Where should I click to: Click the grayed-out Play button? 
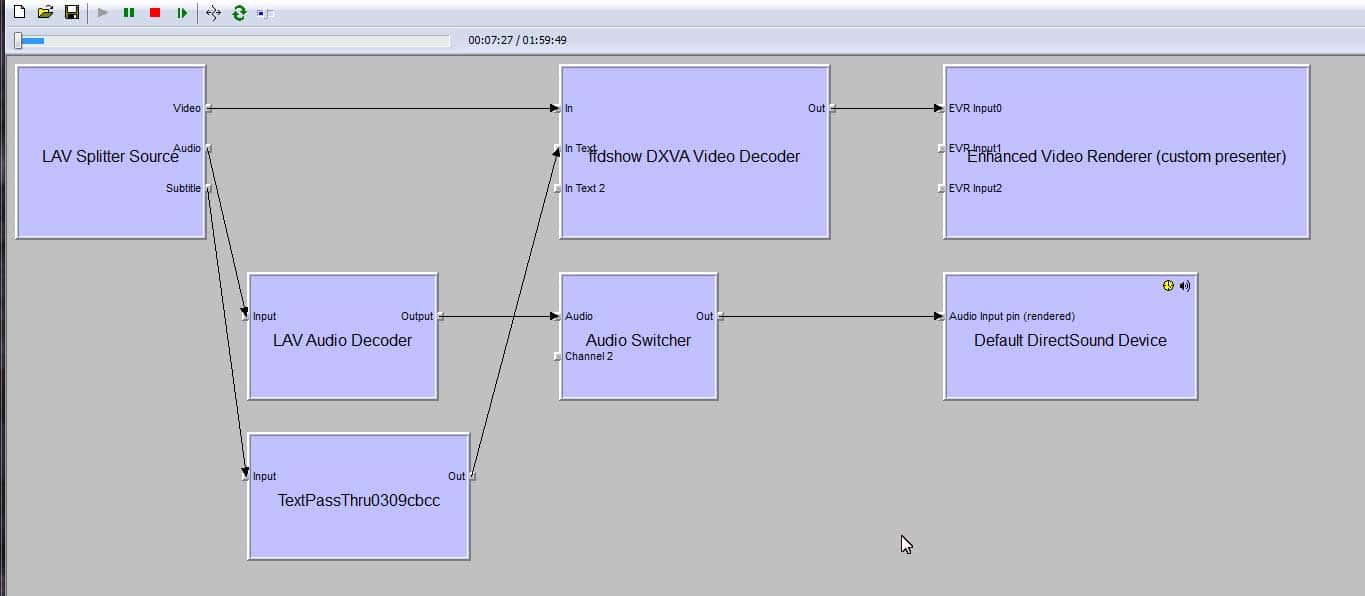point(103,13)
